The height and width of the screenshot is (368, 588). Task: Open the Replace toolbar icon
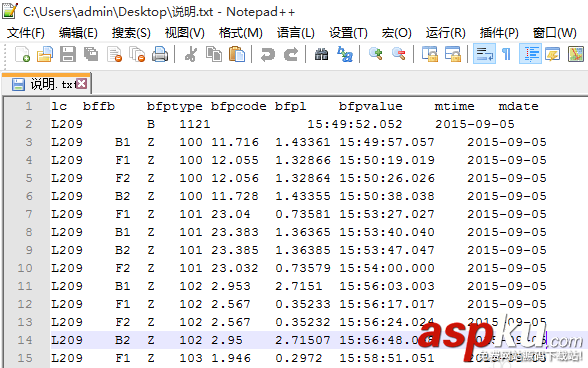tap(345, 54)
